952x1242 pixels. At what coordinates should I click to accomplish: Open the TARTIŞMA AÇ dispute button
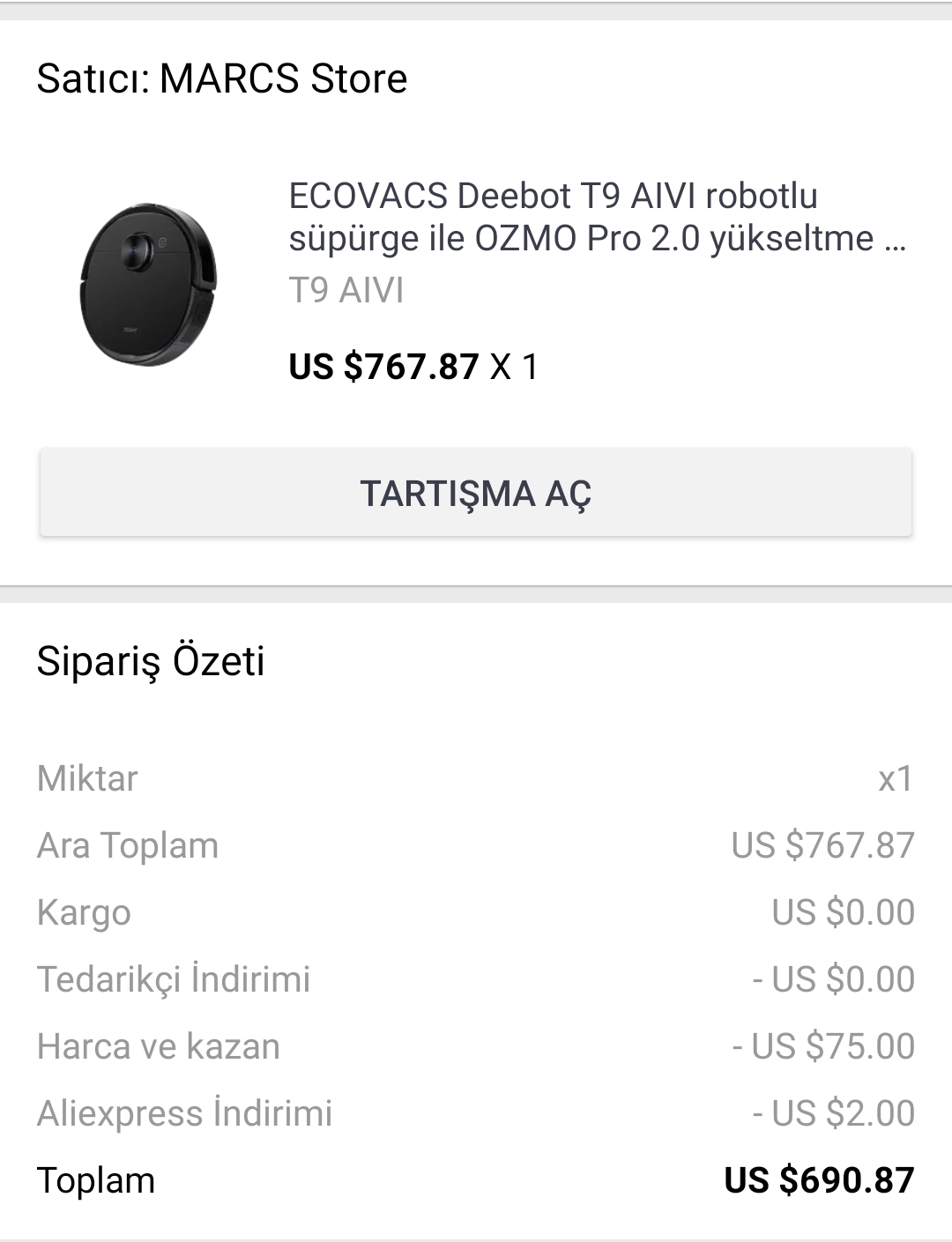[476, 493]
